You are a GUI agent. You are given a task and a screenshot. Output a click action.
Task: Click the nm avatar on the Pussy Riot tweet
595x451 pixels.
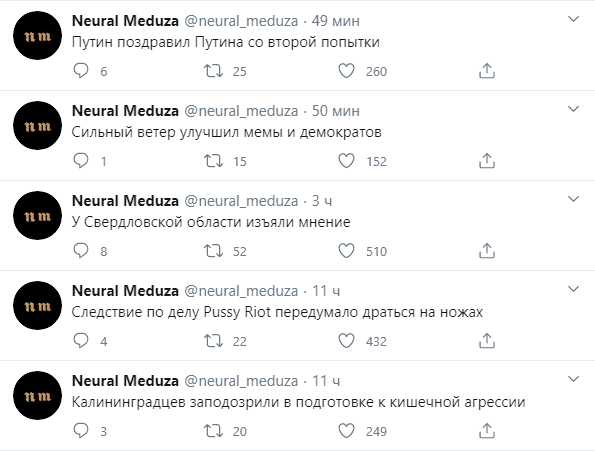coord(37,306)
